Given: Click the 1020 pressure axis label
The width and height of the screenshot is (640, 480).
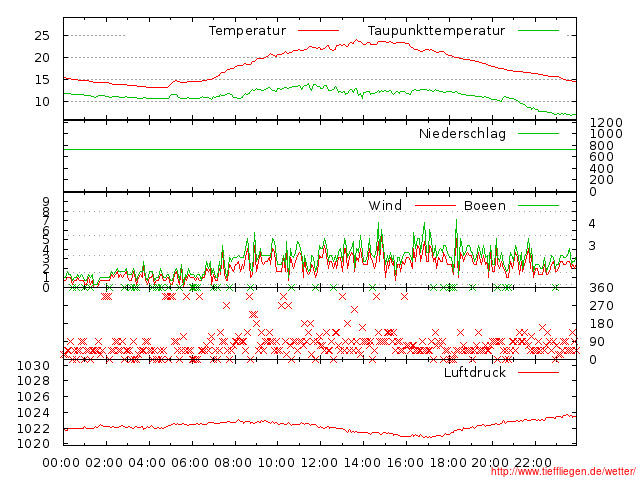Looking at the screenshot, I should [33, 443].
